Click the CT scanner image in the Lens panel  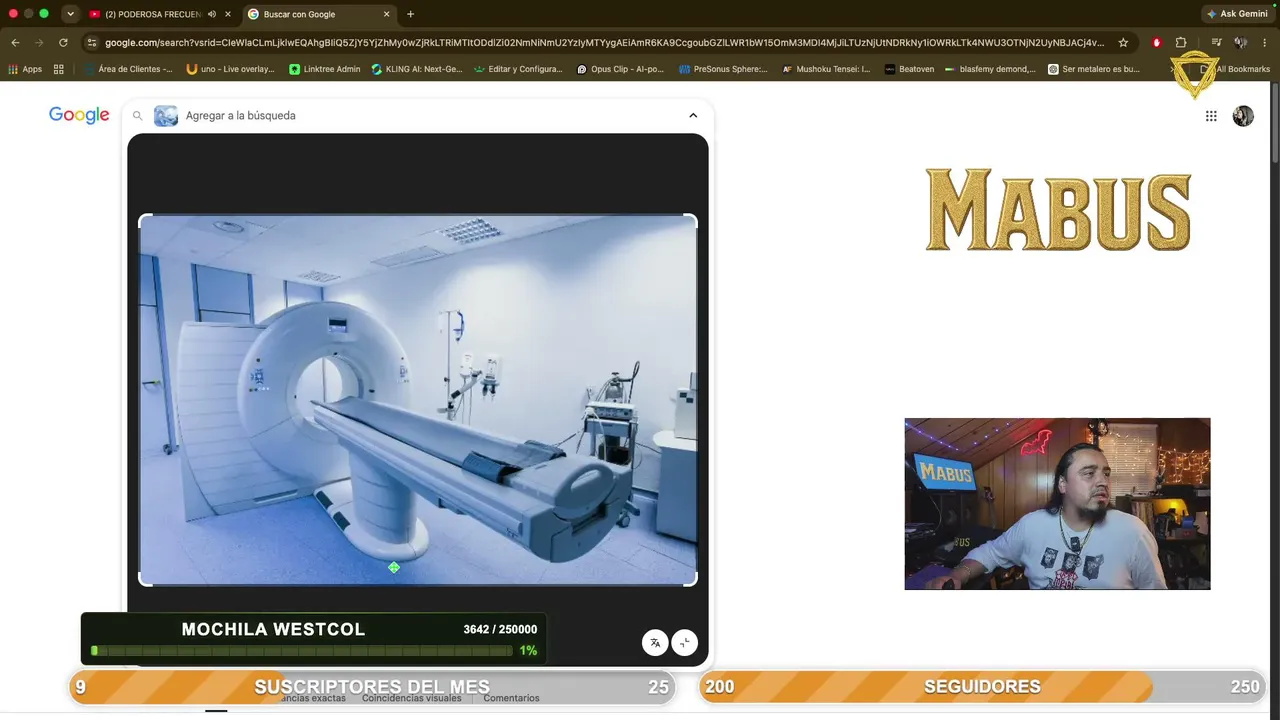coord(418,400)
